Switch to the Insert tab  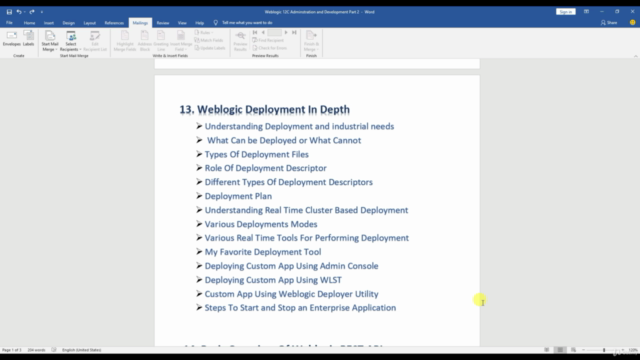click(49, 23)
